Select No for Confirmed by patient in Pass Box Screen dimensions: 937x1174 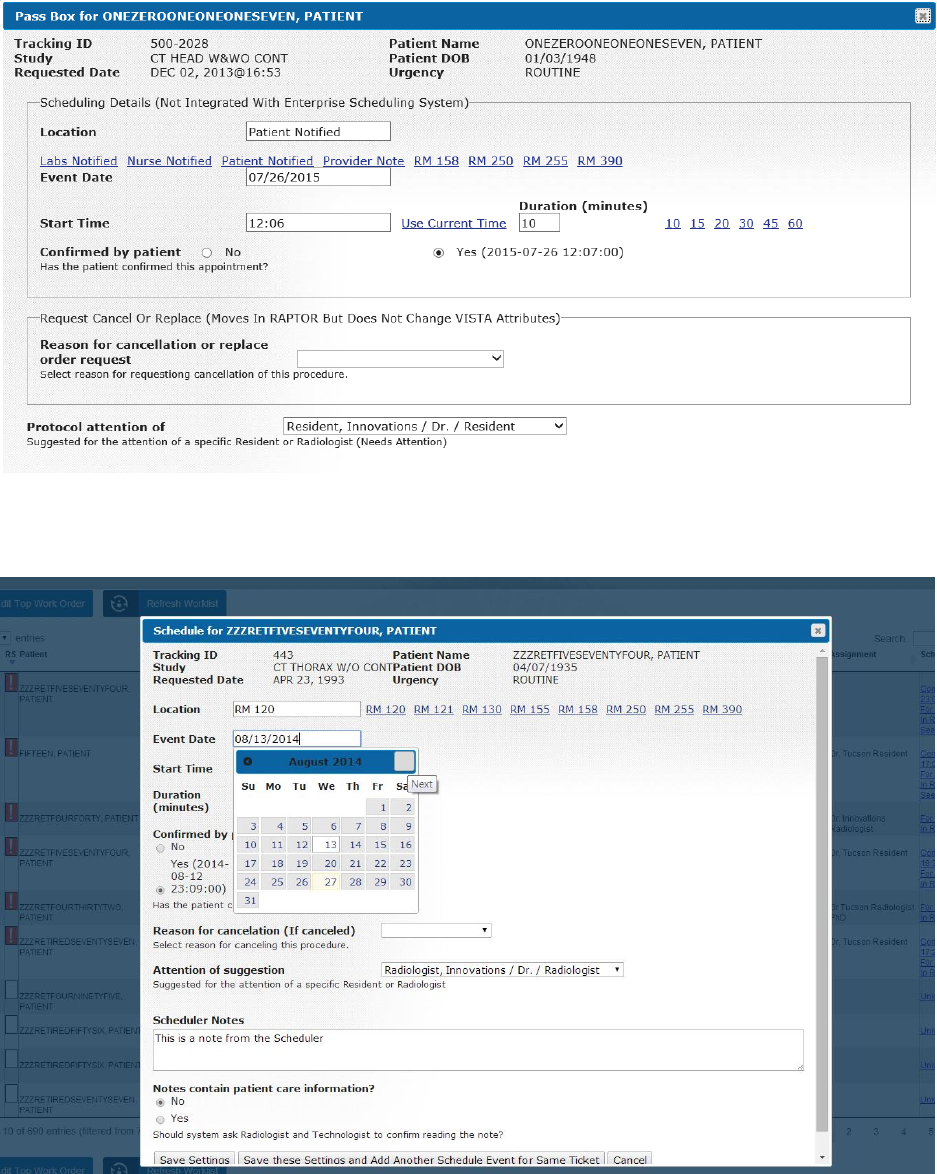207,253
